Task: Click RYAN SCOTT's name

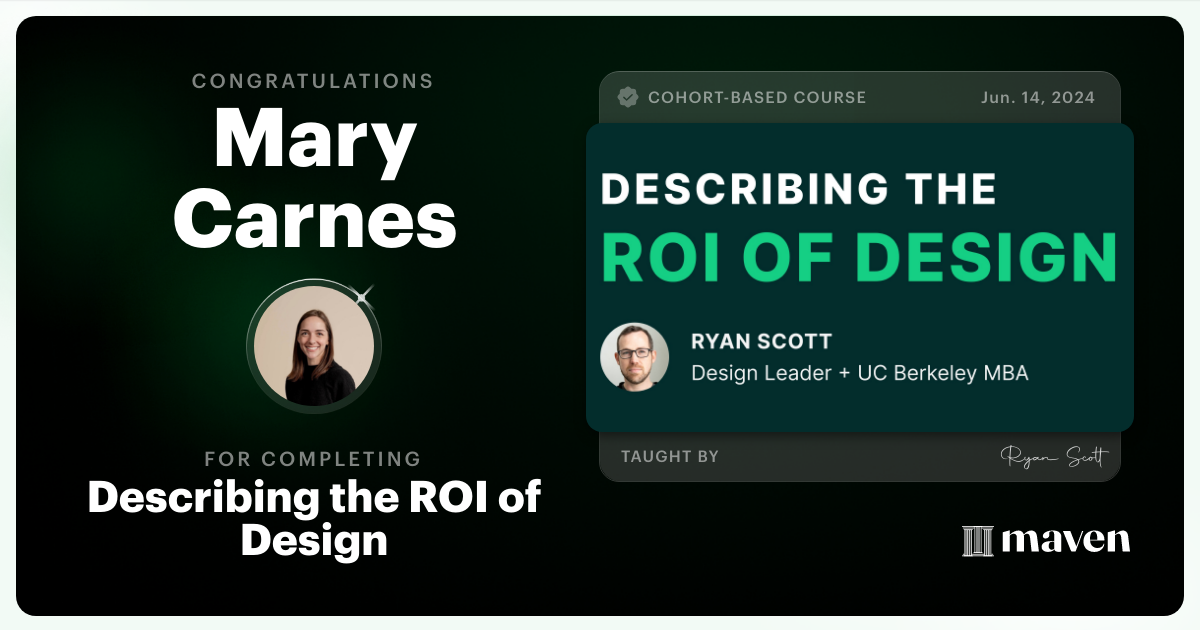Action: click(762, 341)
